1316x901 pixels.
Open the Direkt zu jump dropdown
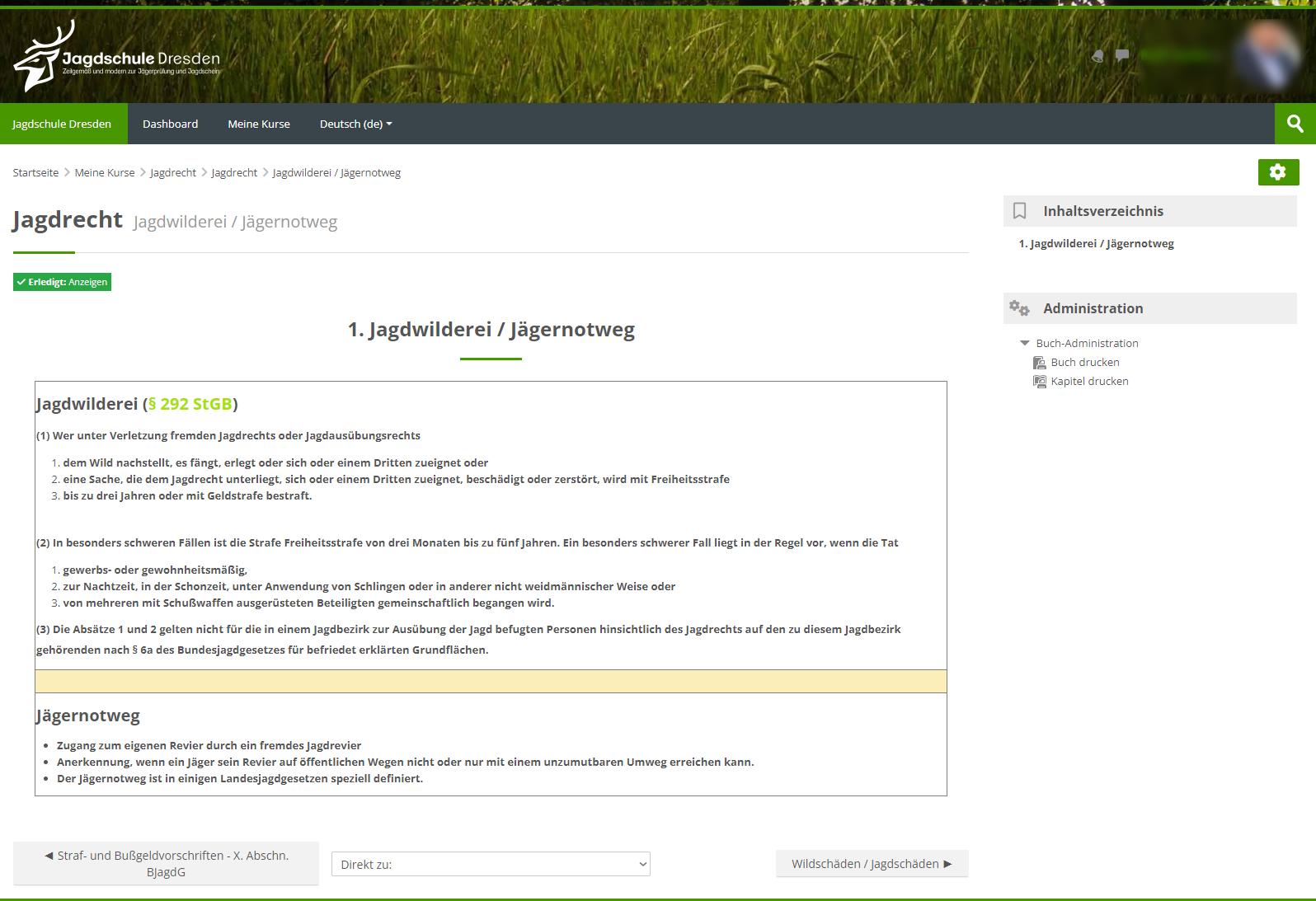[491, 864]
